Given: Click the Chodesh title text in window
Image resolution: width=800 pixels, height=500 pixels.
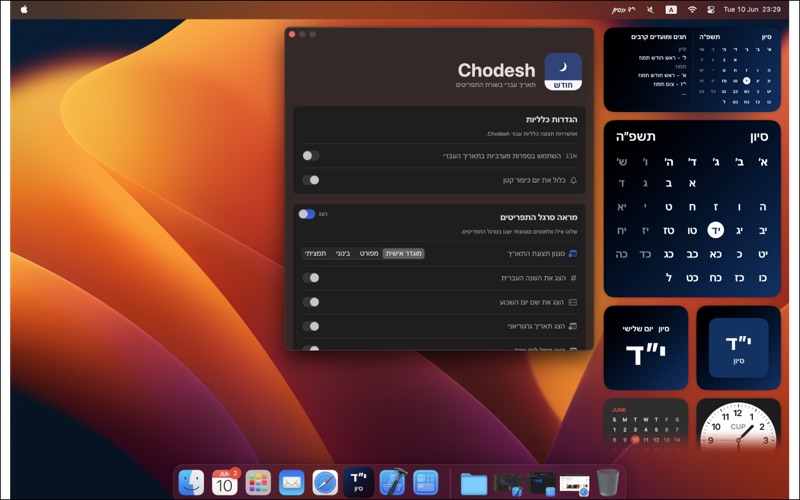Looking at the screenshot, I should [x=496, y=70].
